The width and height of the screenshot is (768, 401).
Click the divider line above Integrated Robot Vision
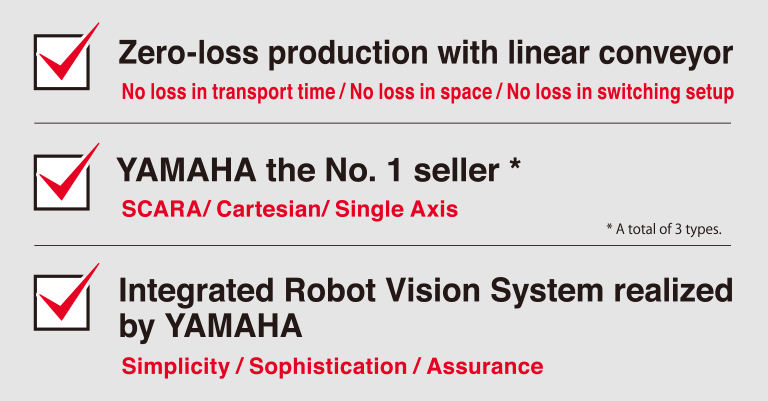[382, 245]
